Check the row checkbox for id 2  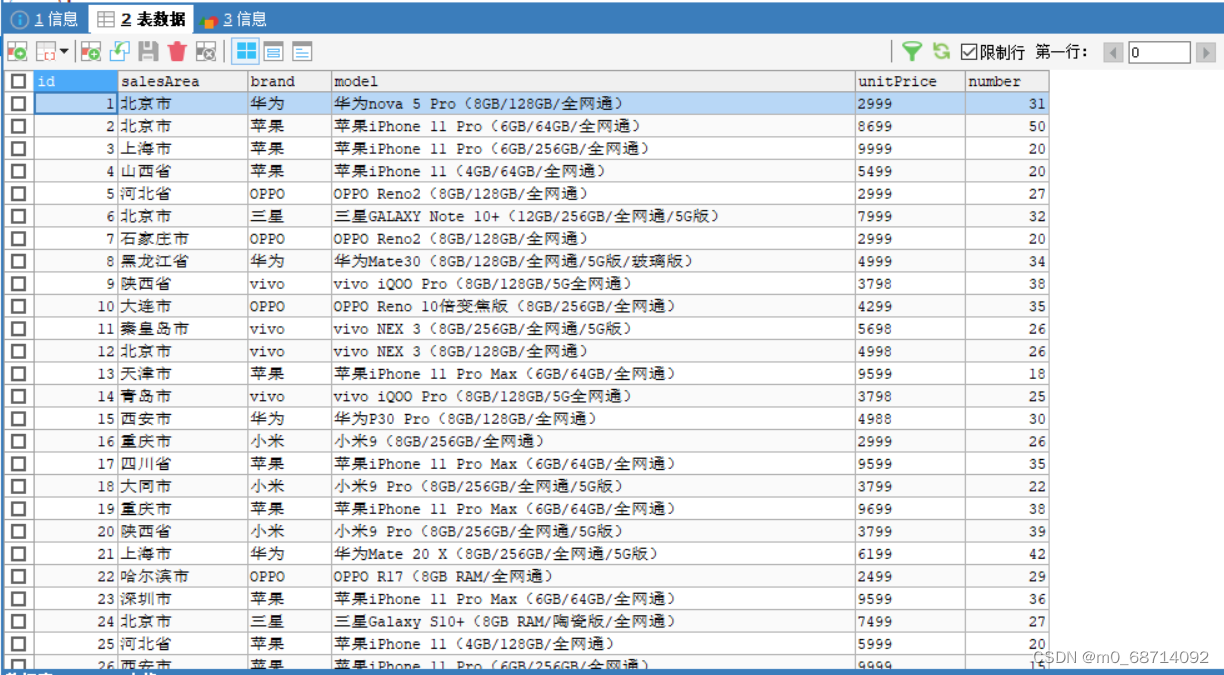(x=19, y=126)
